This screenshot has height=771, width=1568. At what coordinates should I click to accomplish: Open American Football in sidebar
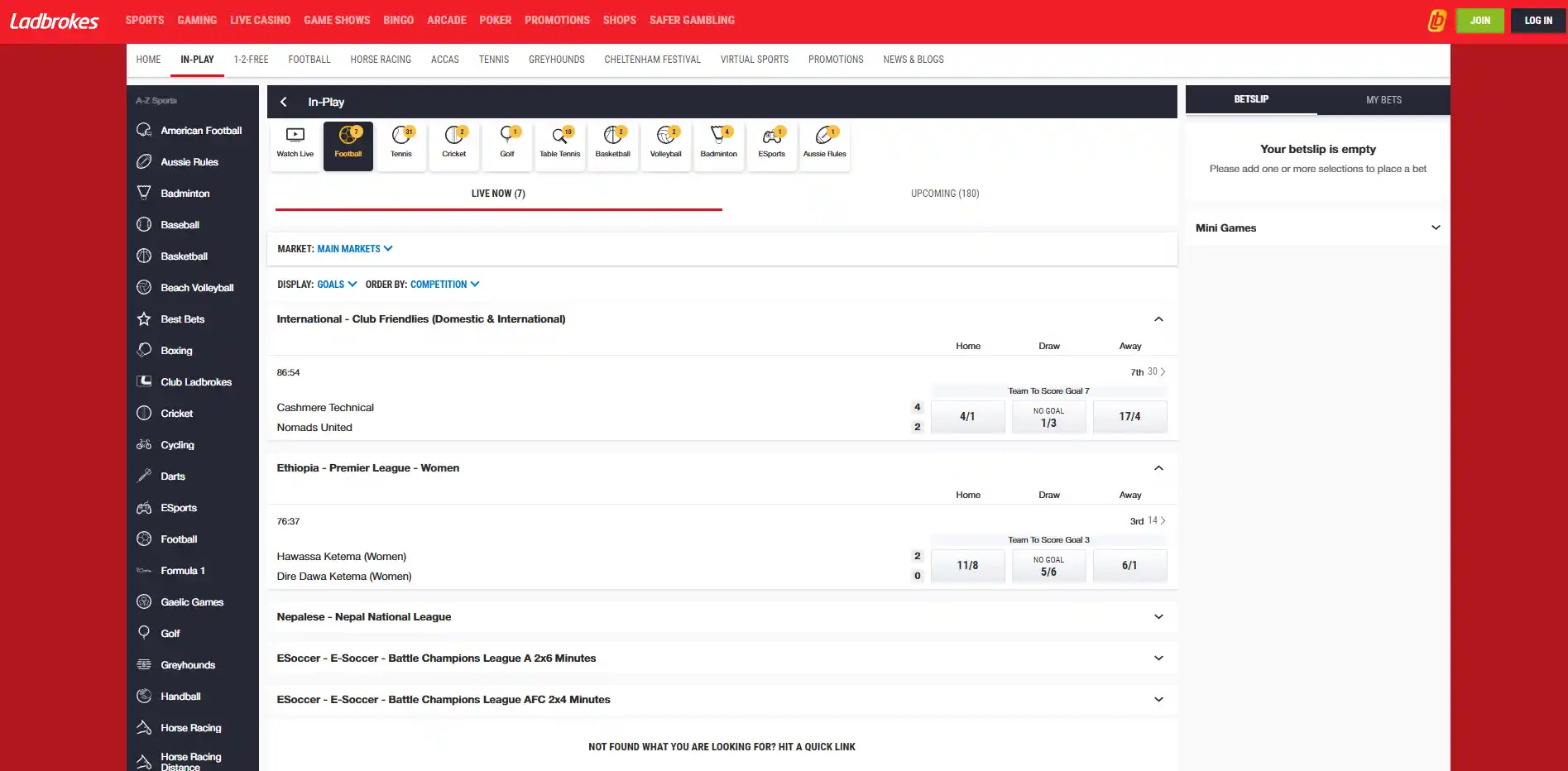coord(193,131)
